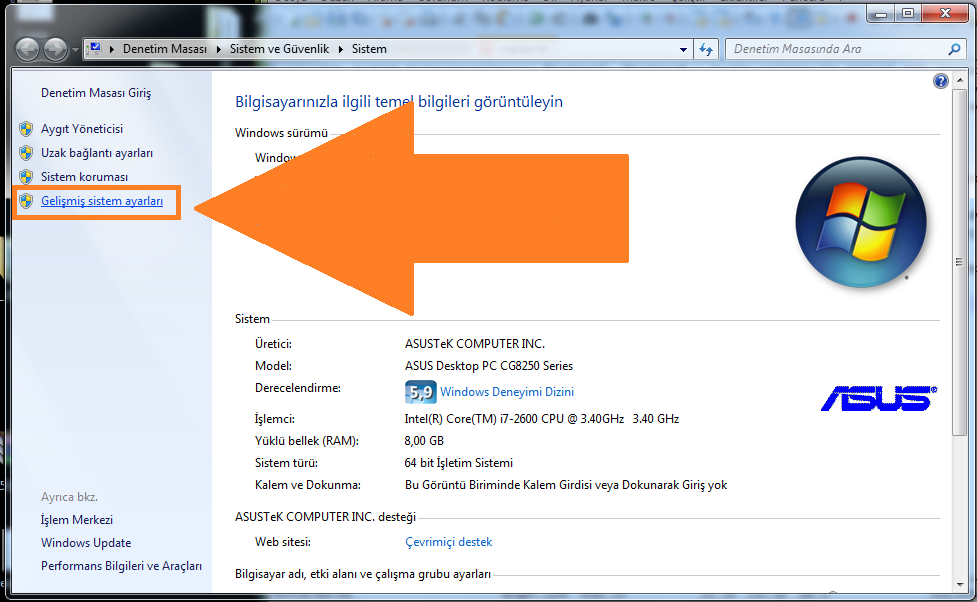Click the refresh button beside address bar
977x602 pixels.
(x=706, y=49)
